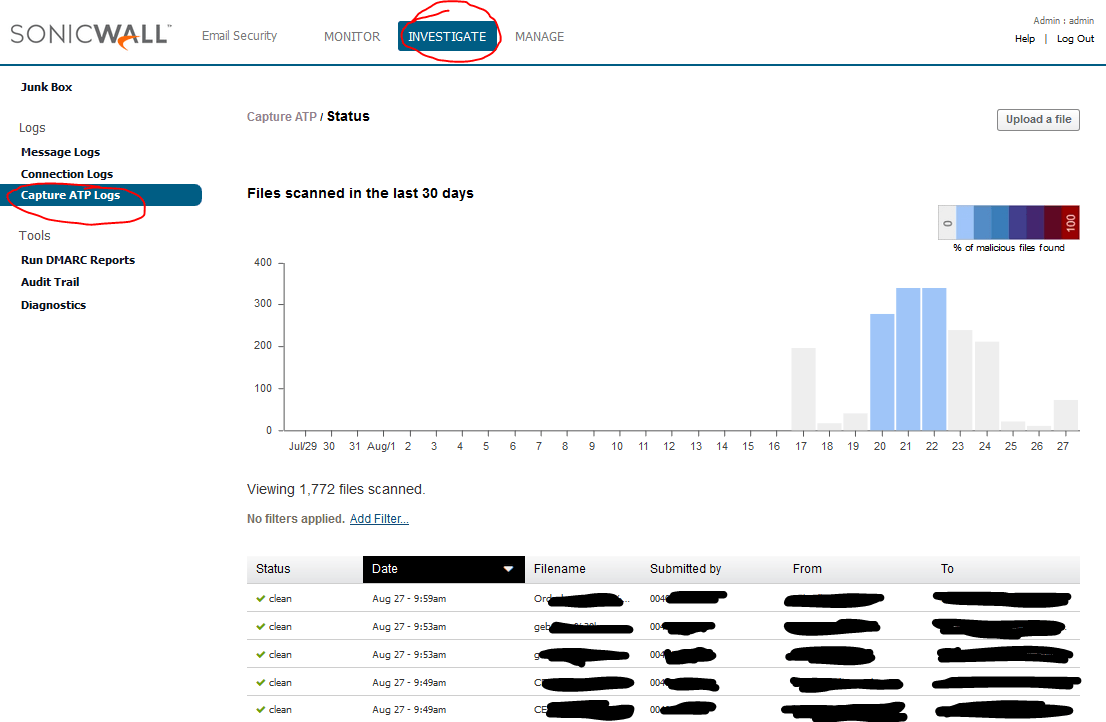
Task: Click the sort arrow in the Date column header
Action: (508, 569)
